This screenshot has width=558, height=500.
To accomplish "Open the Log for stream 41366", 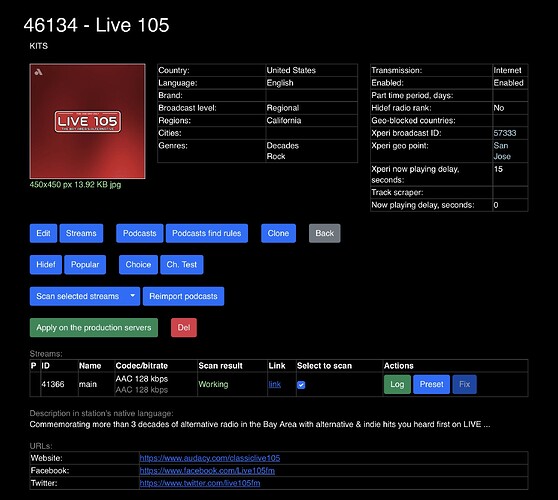I will [x=397, y=384].
